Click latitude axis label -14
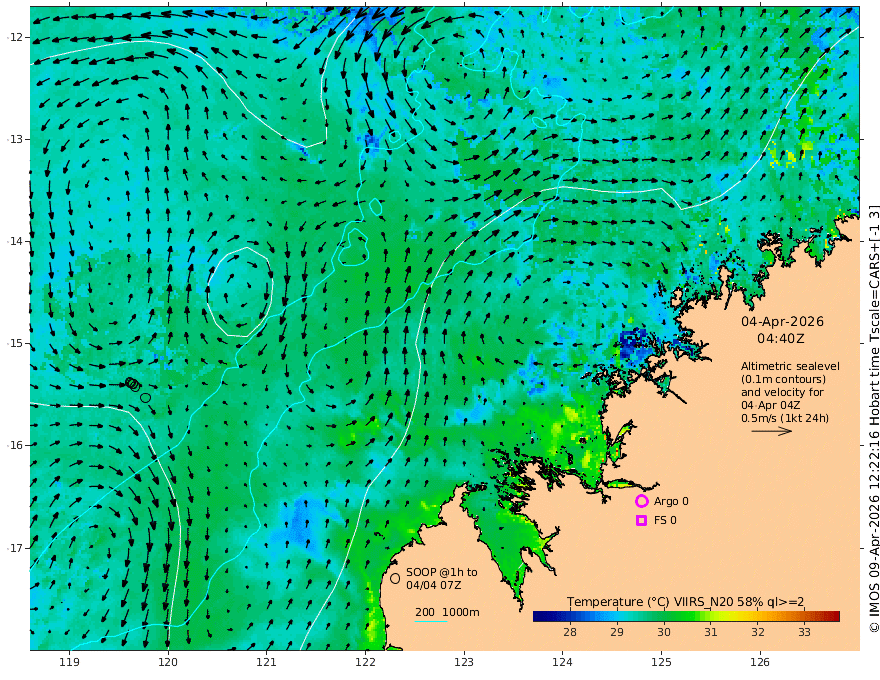 15,241
